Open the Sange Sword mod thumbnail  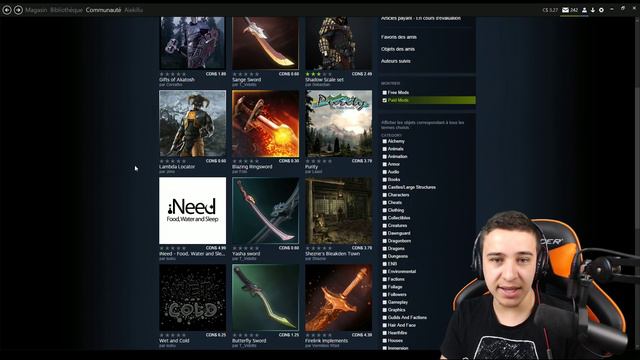coord(265,43)
